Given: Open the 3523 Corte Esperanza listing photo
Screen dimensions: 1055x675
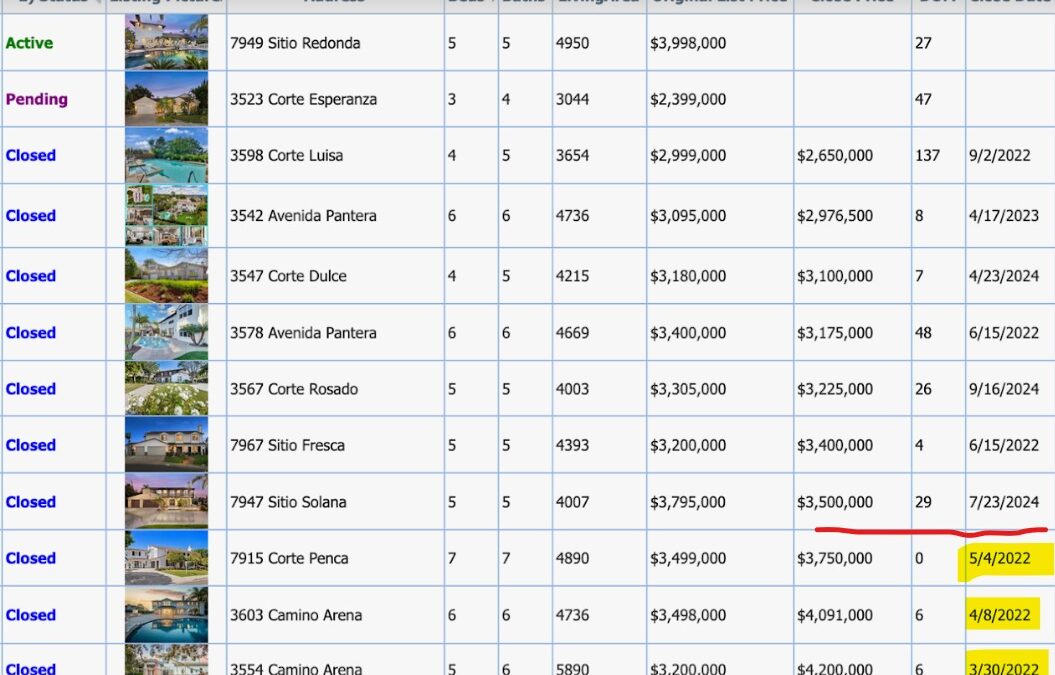Looking at the screenshot, I should (x=166, y=99).
